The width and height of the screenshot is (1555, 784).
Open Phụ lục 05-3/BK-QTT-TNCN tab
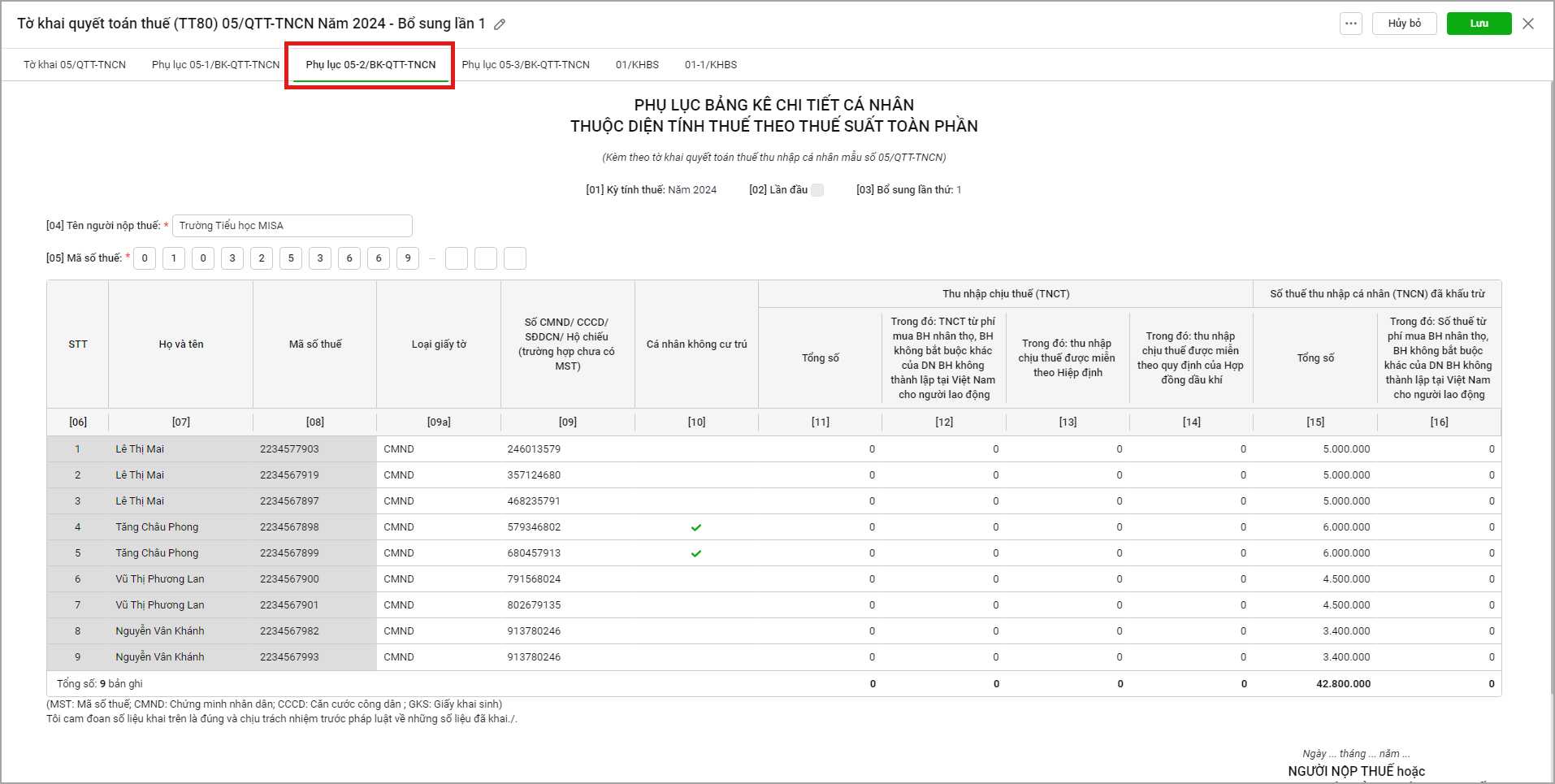click(x=526, y=65)
